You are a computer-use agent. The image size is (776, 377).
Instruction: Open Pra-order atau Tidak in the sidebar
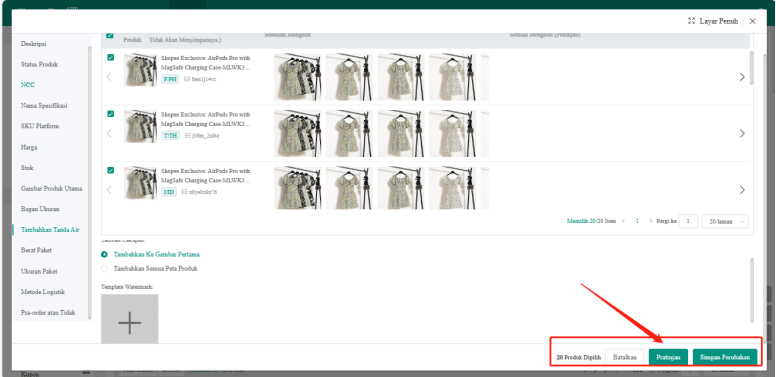tap(48, 313)
